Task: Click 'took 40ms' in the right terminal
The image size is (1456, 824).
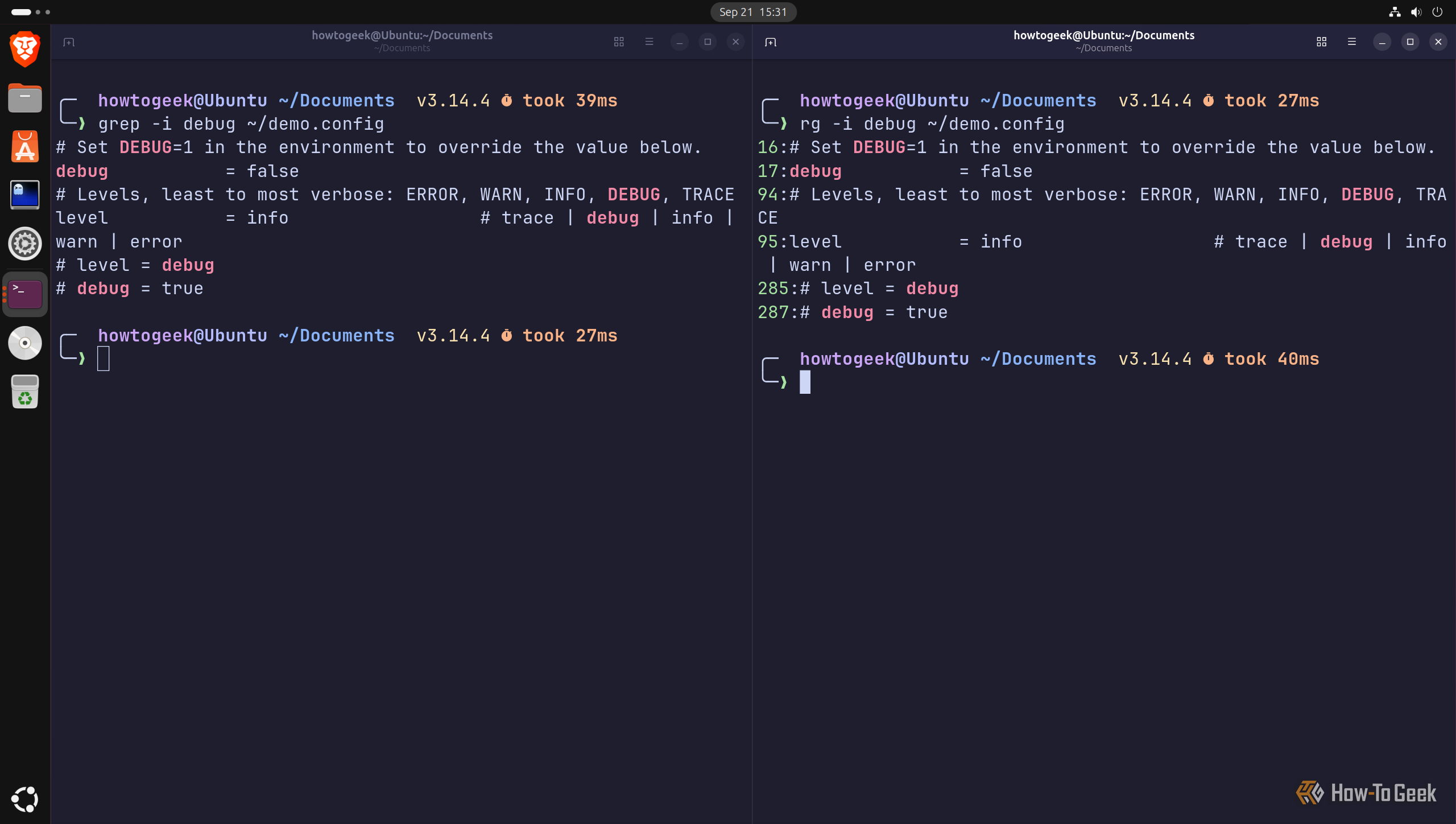Action: (x=1272, y=359)
